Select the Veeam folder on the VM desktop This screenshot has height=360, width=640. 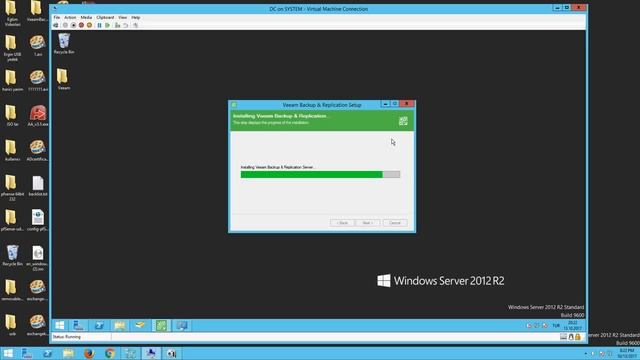(x=64, y=79)
